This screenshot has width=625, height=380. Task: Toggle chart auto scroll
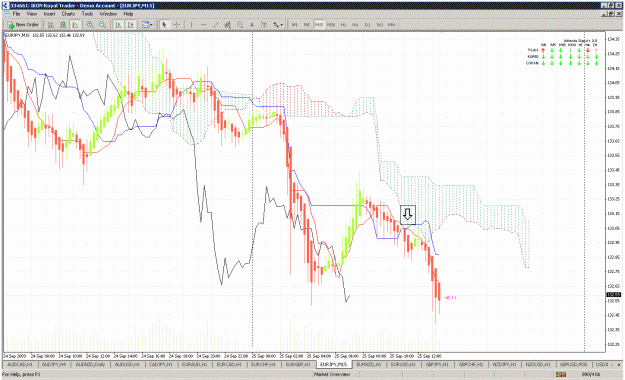click(118, 25)
